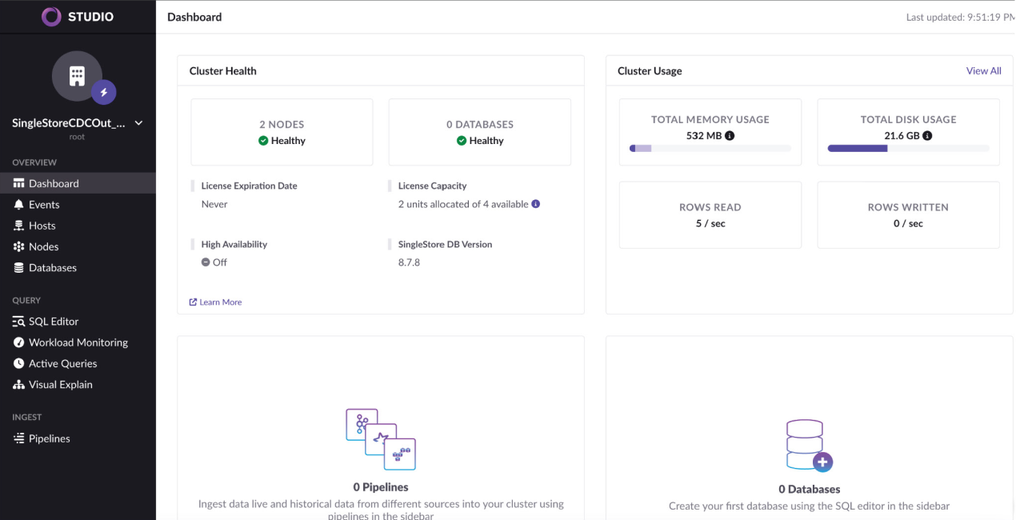Click the pipelines illustration icon
This screenshot has height=520, width=1024.
coord(381,439)
